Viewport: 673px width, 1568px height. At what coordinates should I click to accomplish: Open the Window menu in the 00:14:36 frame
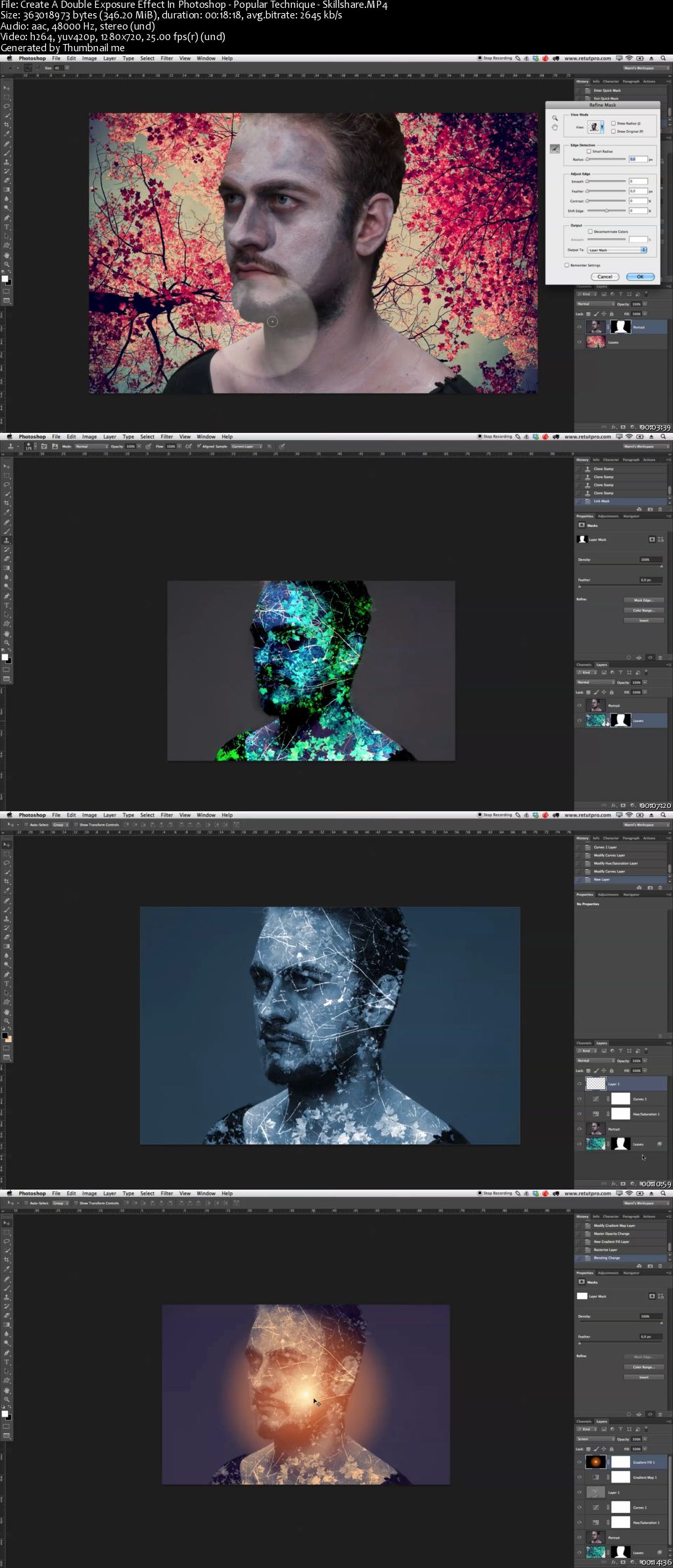point(206,1193)
